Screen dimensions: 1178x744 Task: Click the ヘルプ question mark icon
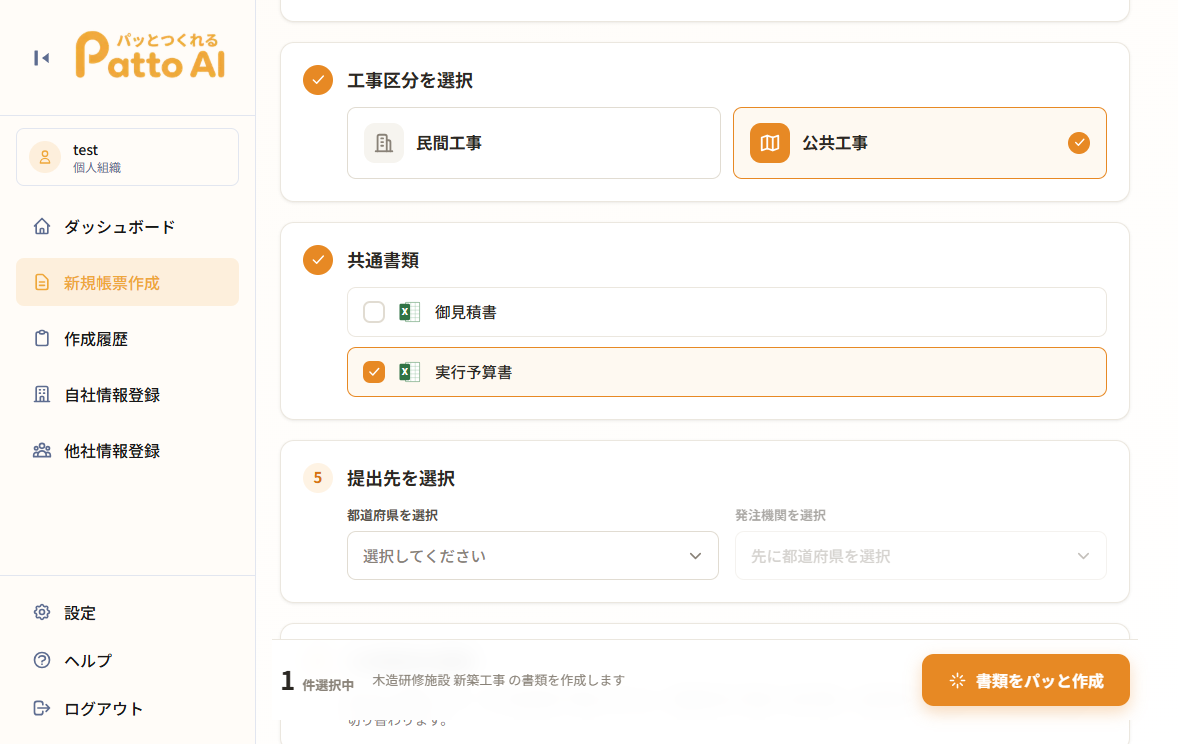pos(42,660)
